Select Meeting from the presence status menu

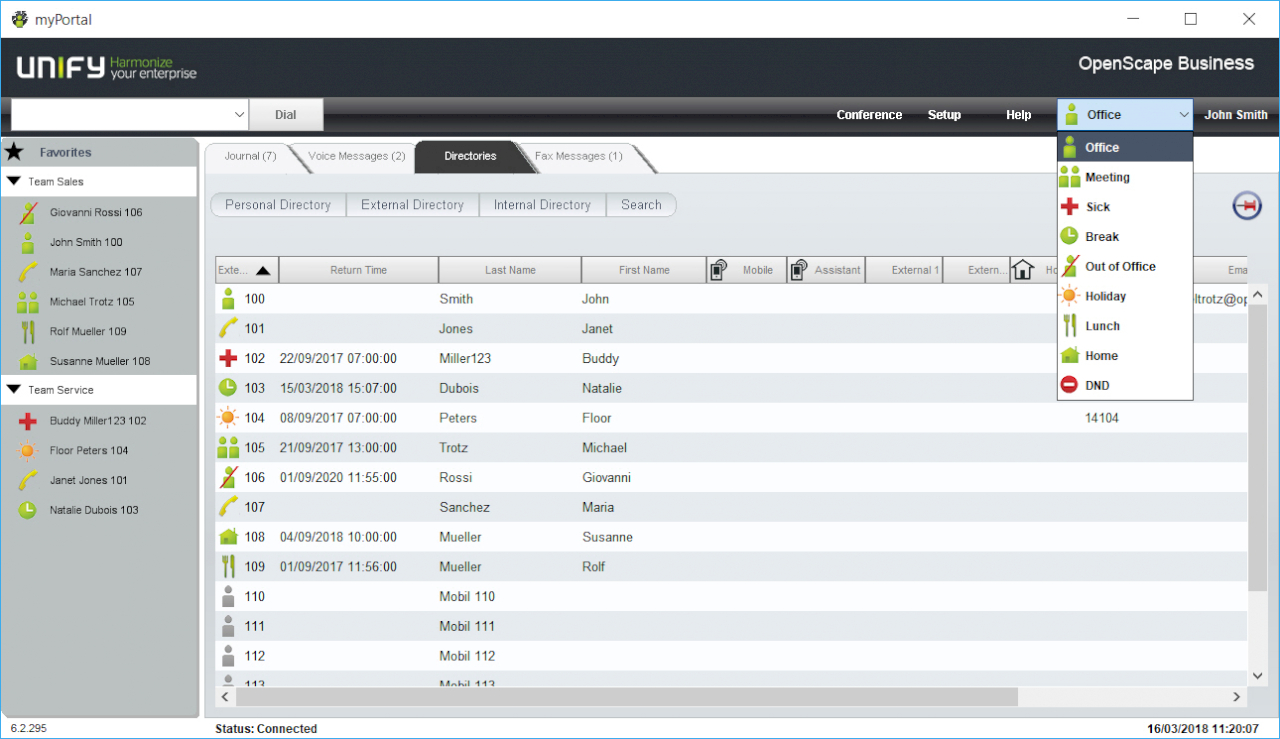[x=1110, y=177]
